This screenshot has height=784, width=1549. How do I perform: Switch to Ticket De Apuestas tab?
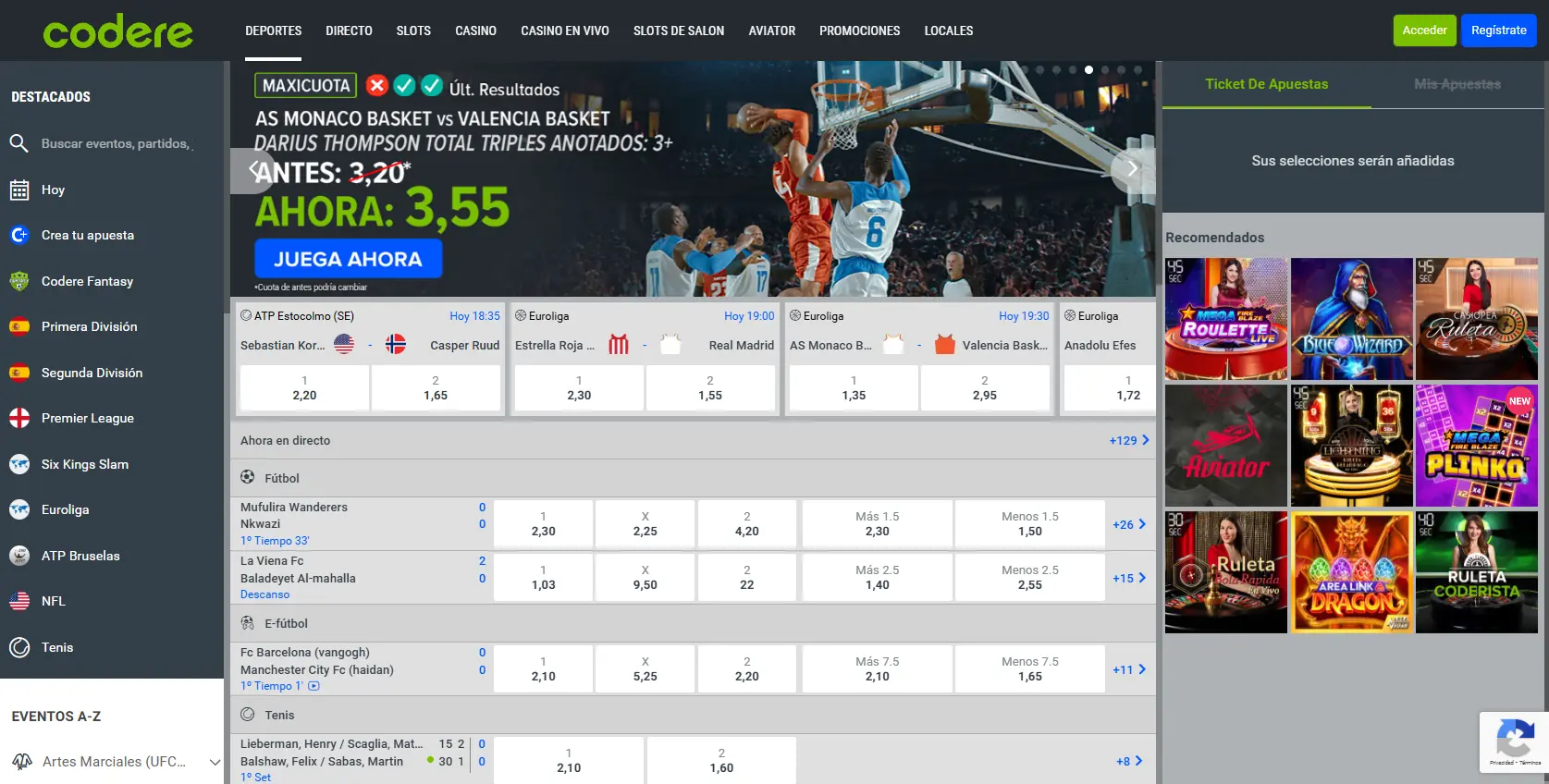[x=1267, y=84]
